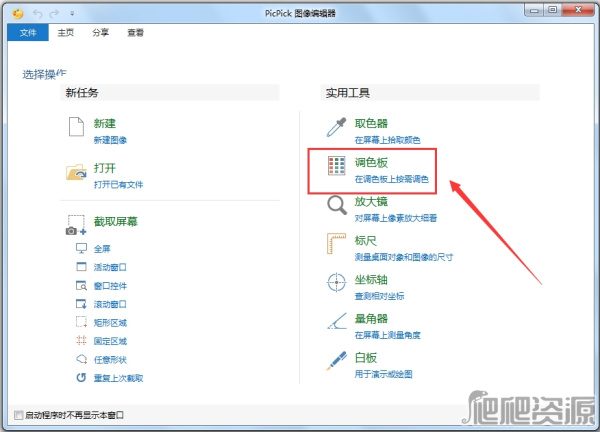Click the 标尺 ruler icon
This screenshot has width=600, height=432.
(336, 244)
